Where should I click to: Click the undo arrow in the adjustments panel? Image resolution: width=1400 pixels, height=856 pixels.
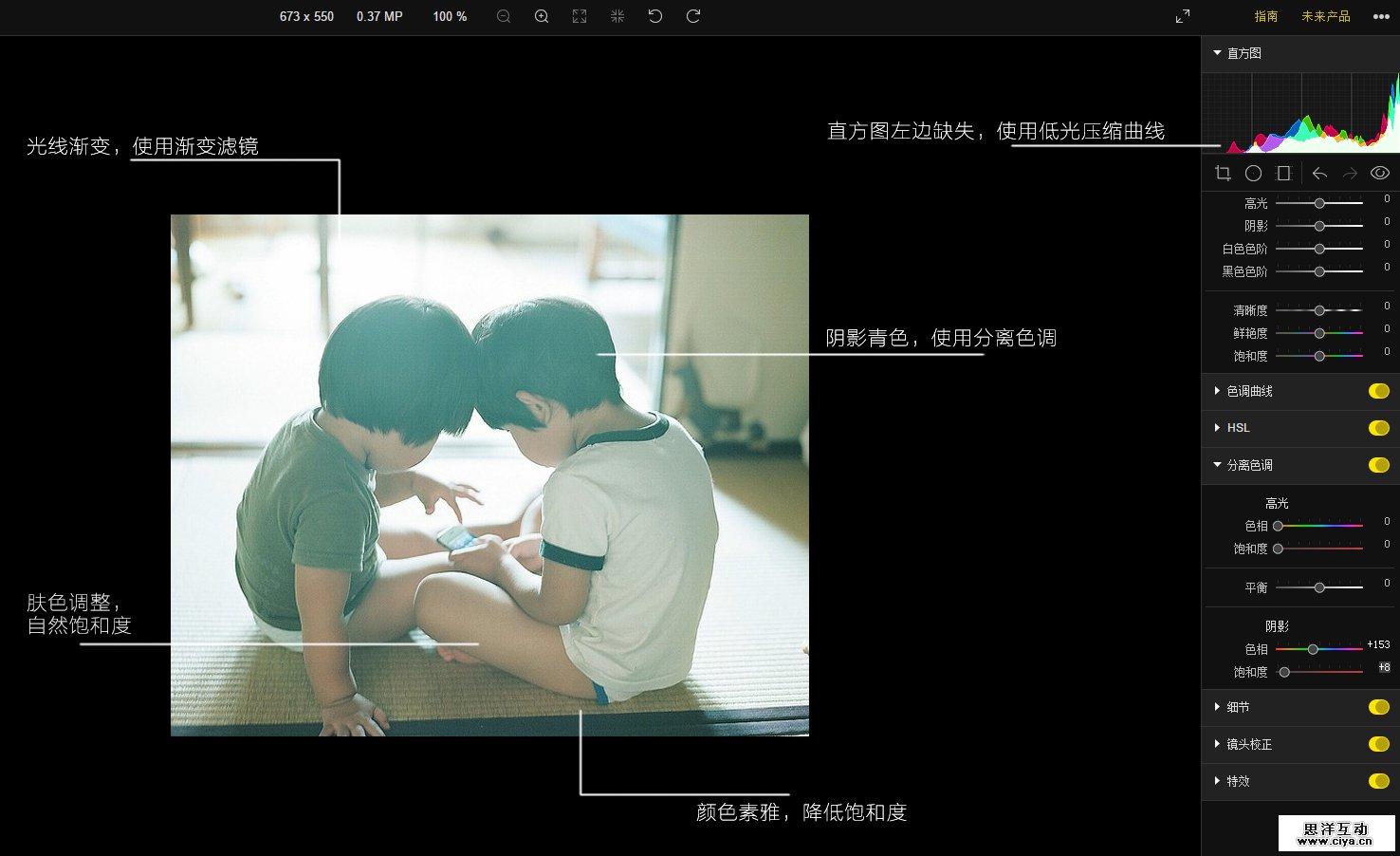coord(1319,173)
